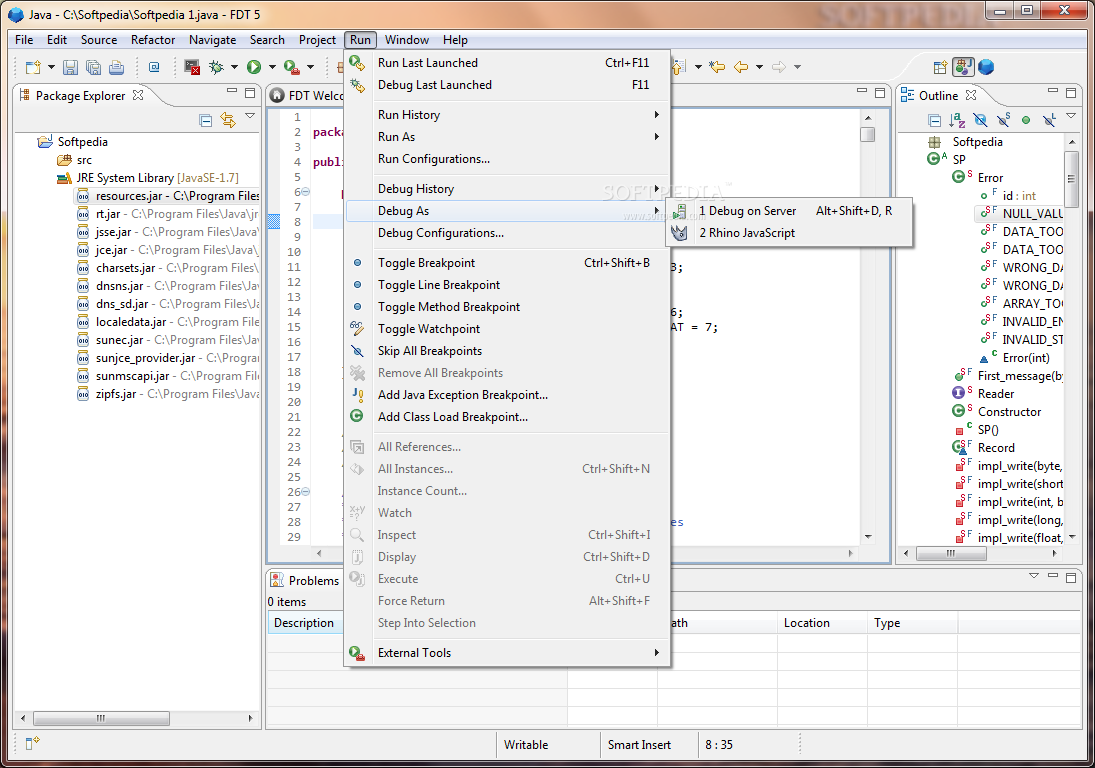
Task: Click the Description column header
Action: coord(305,623)
